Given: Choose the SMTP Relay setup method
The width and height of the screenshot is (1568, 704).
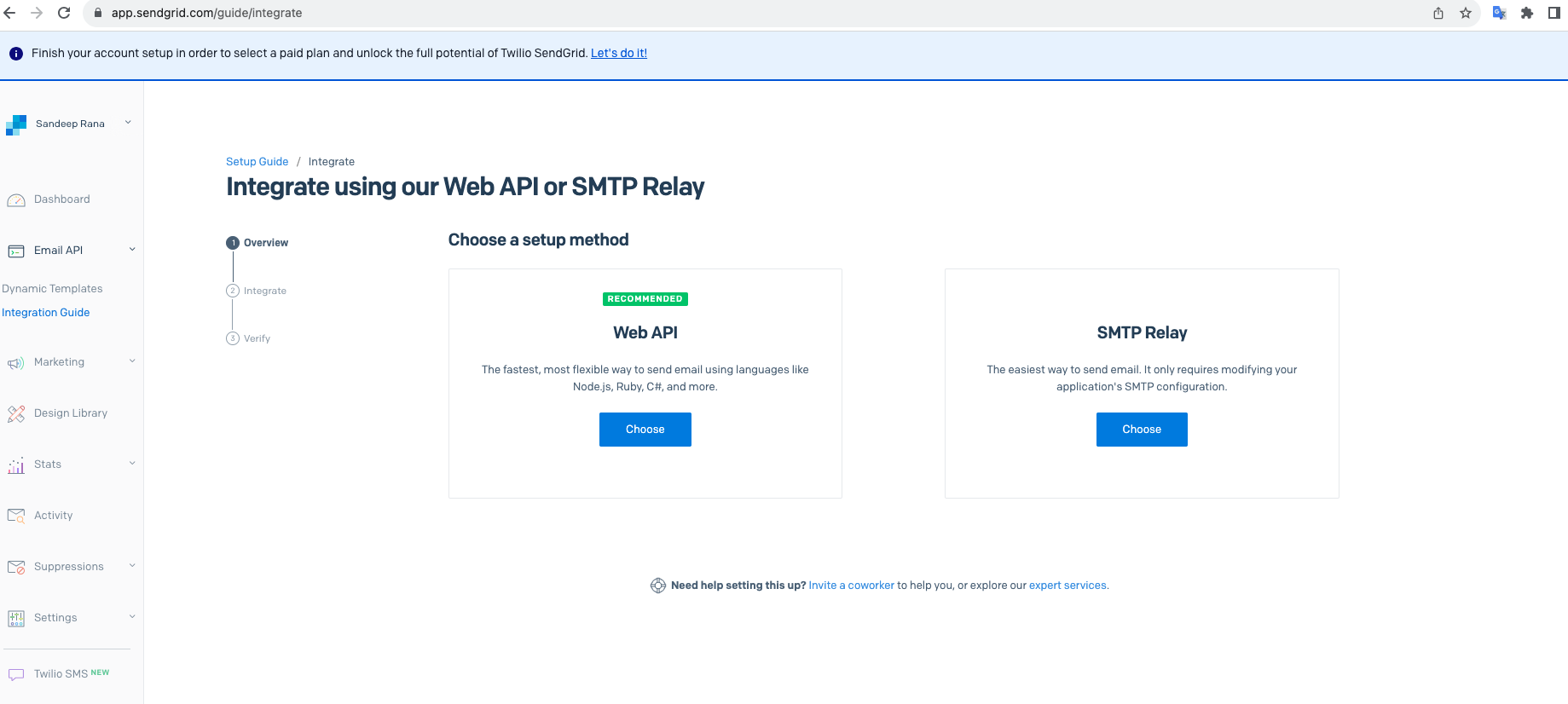Looking at the screenshot, I should (x=1142, y=430).
